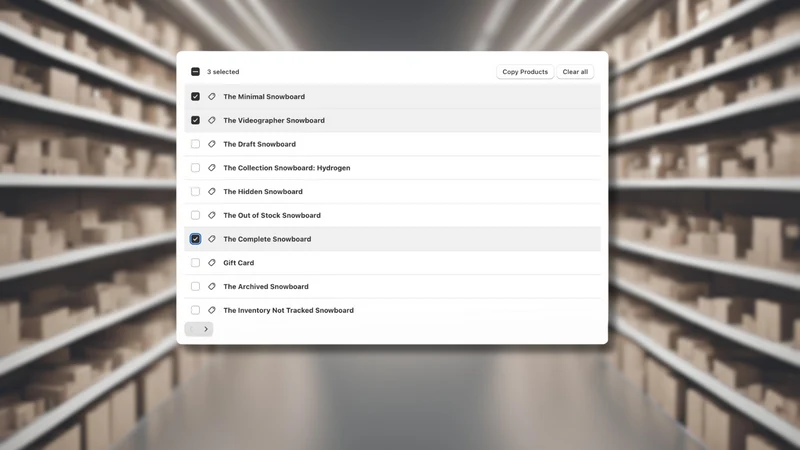
Task: Click tag icon beside The Videographer Snowboard
Action: click(x=212, y=120)
